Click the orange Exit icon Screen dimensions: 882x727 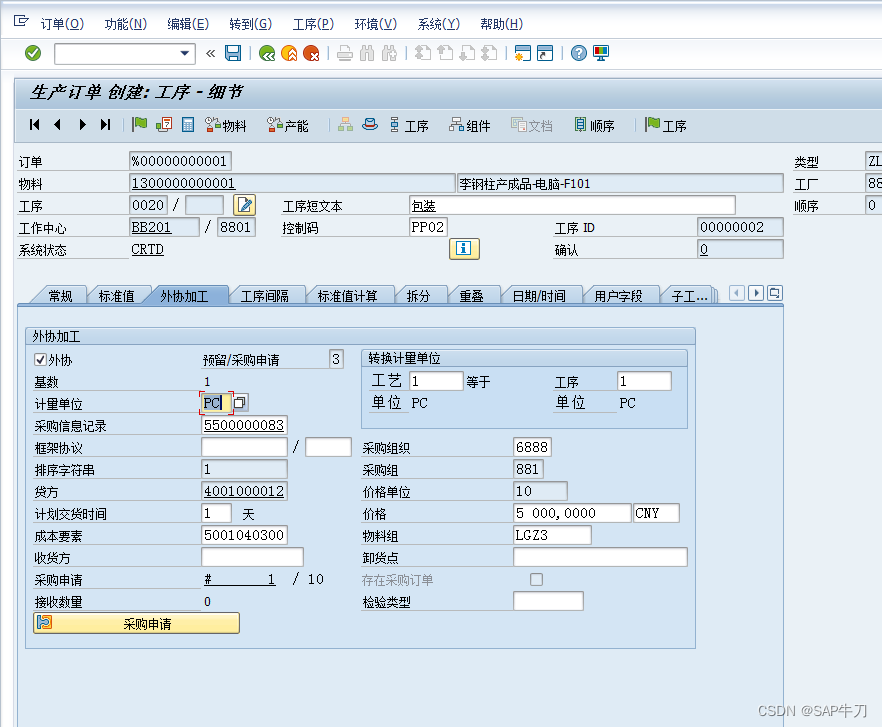tap(289, 53)
